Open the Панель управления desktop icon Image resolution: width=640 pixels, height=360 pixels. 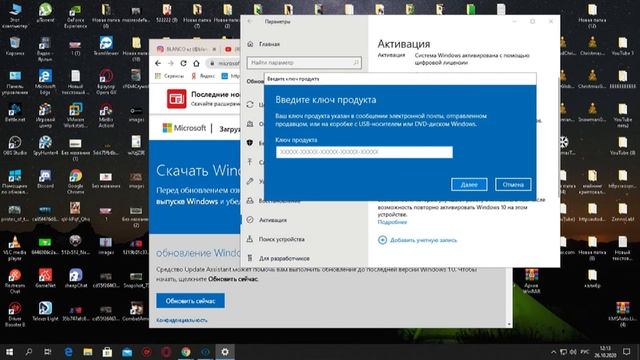coord(15,82)
